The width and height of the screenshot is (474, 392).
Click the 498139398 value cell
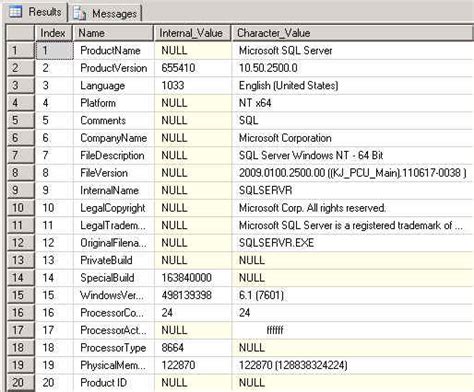(193, 295)
